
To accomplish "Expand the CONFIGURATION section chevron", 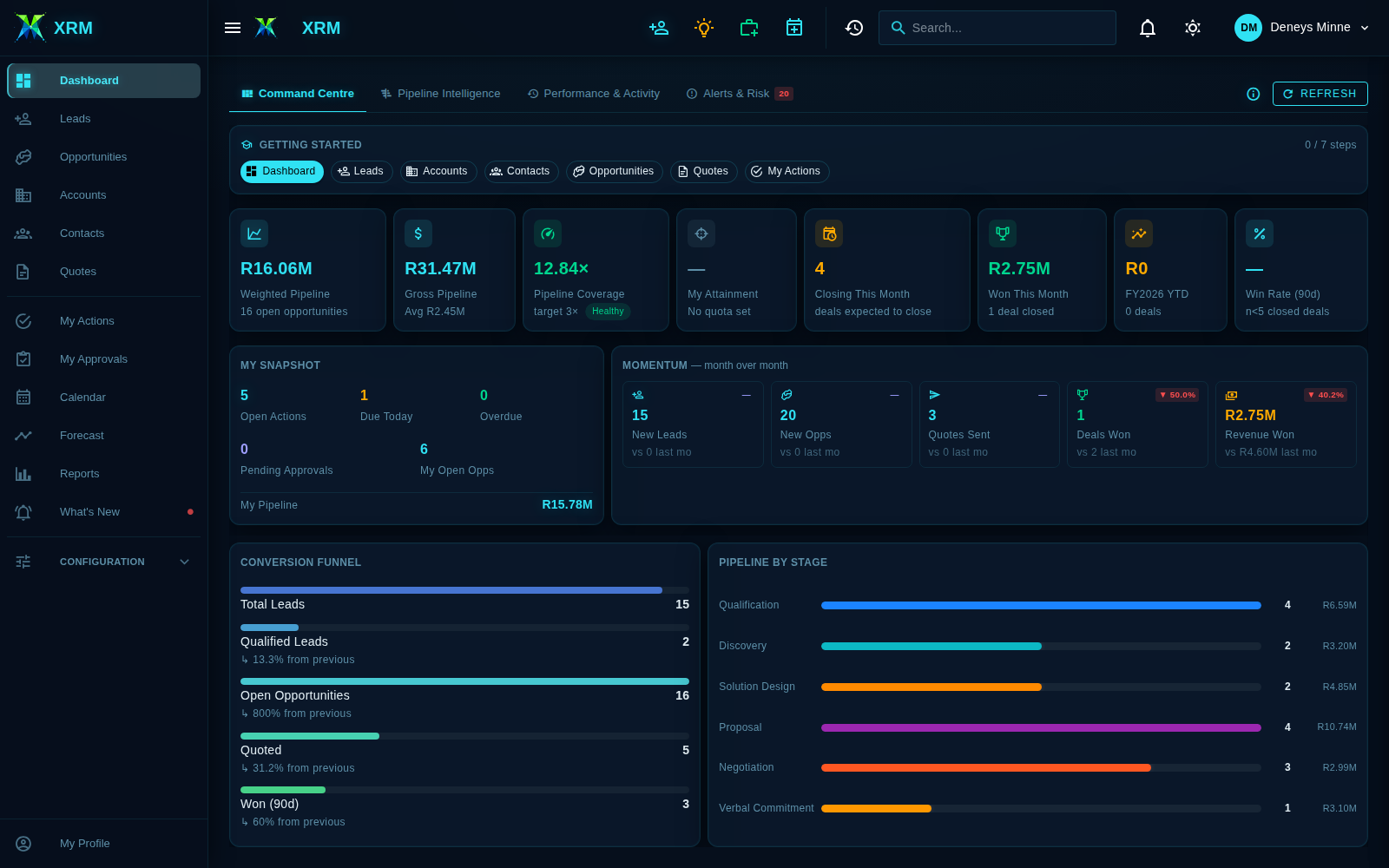I will coord(184,562).
